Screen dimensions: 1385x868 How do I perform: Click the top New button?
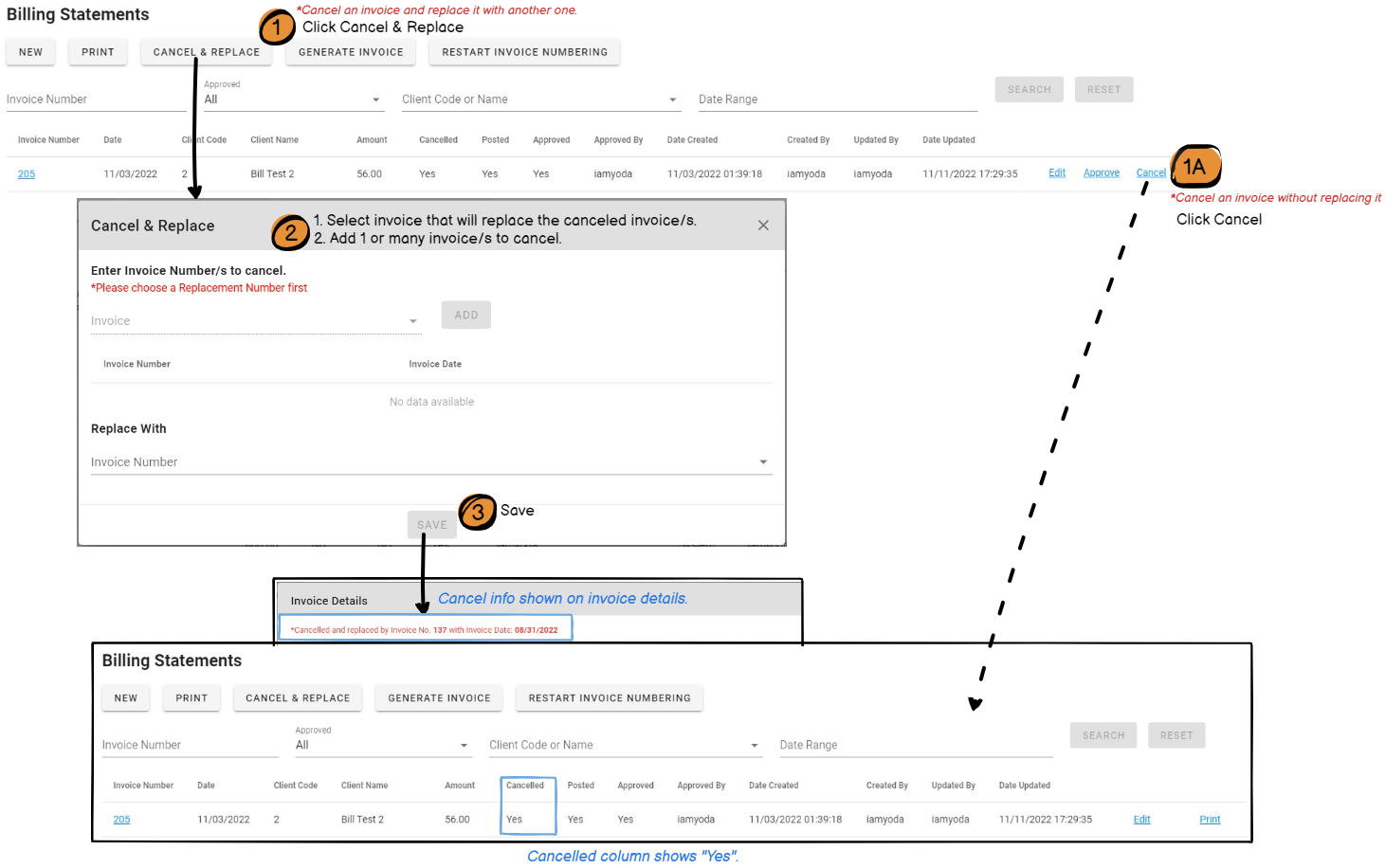pos(30,52)
